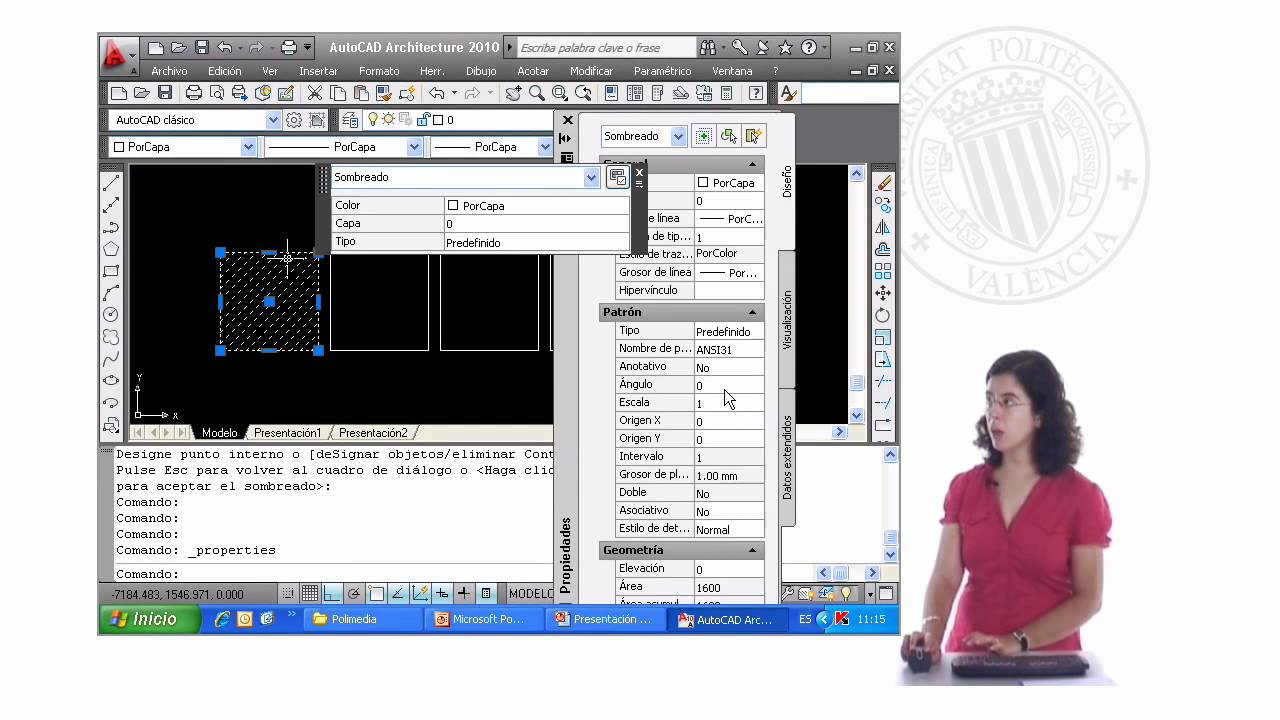The image size is (1280, 720).
Task: Collapse the General section in Properties
Action: coord(752,163)
